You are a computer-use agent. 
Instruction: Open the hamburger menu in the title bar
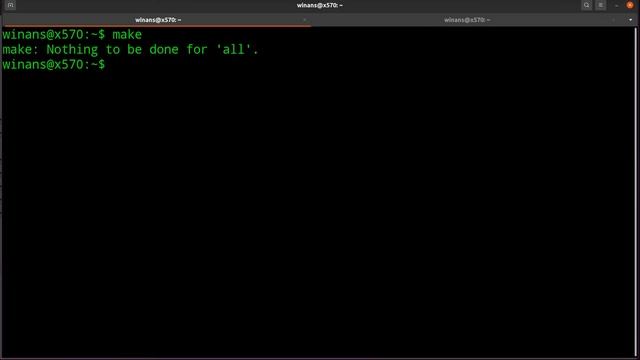(600, 5)
